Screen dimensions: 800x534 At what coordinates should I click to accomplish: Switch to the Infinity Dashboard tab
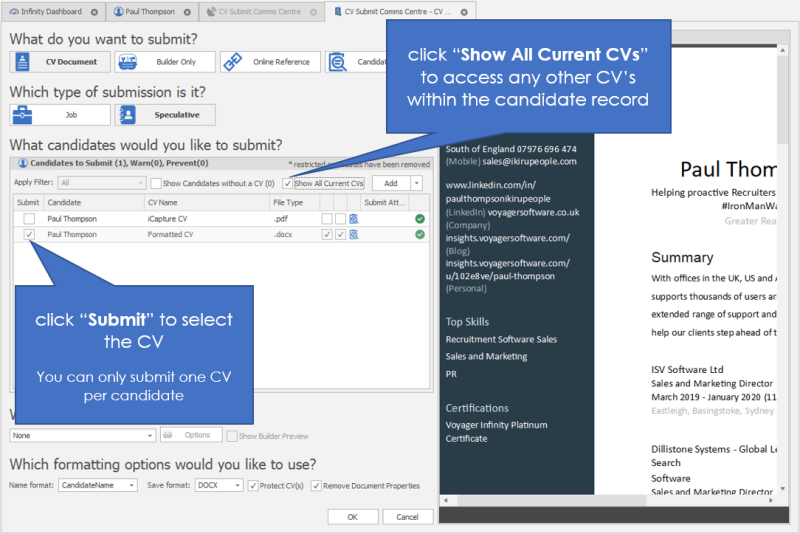point(48,12)
